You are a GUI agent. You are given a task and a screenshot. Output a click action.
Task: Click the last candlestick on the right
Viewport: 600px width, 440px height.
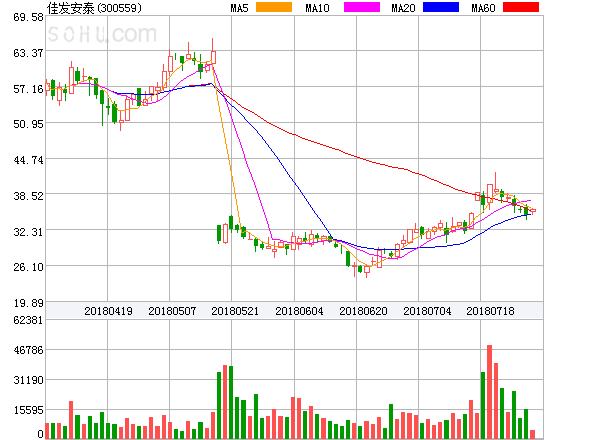click(x=533, y=210)
